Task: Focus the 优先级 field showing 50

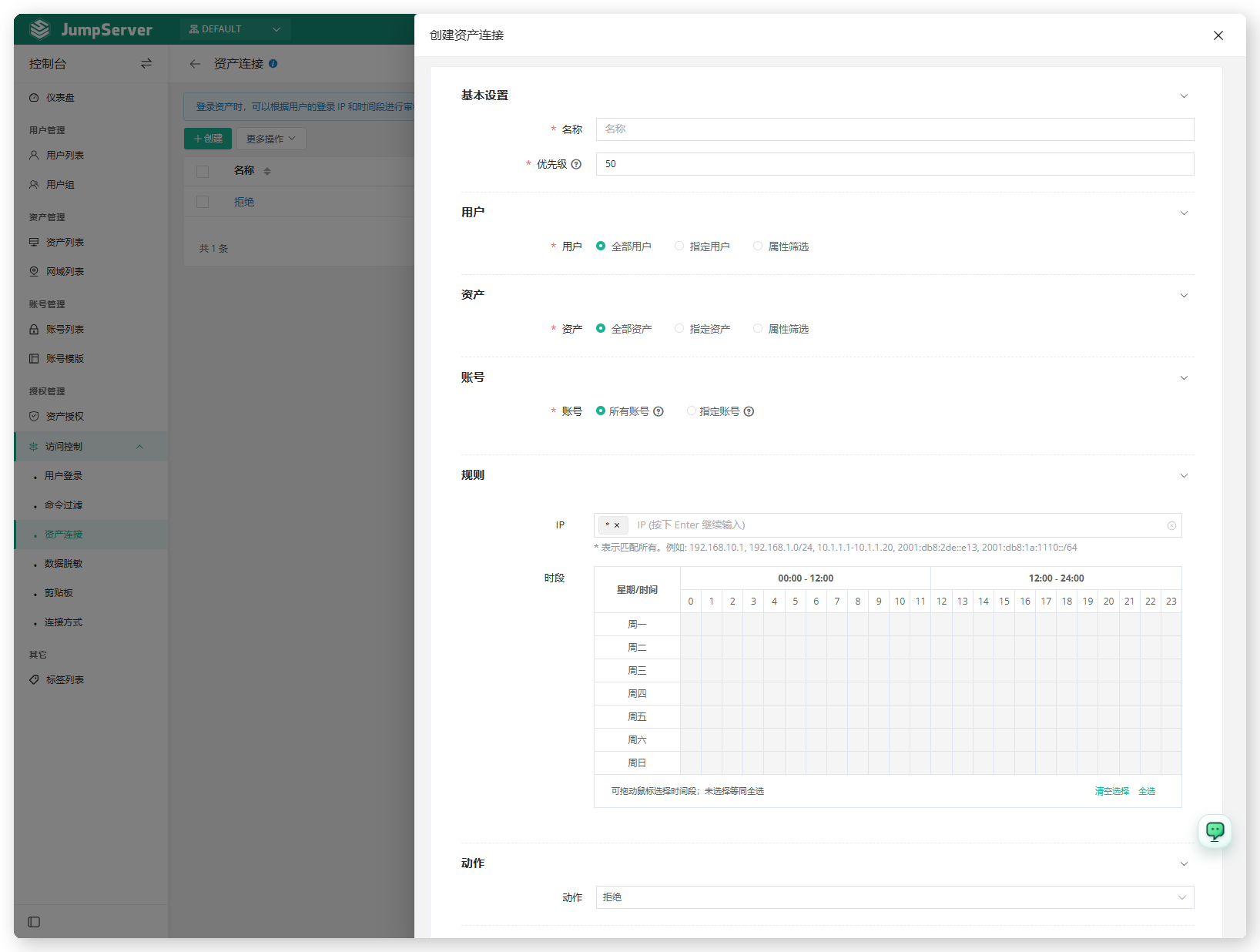Action: [x=895, y=164]
